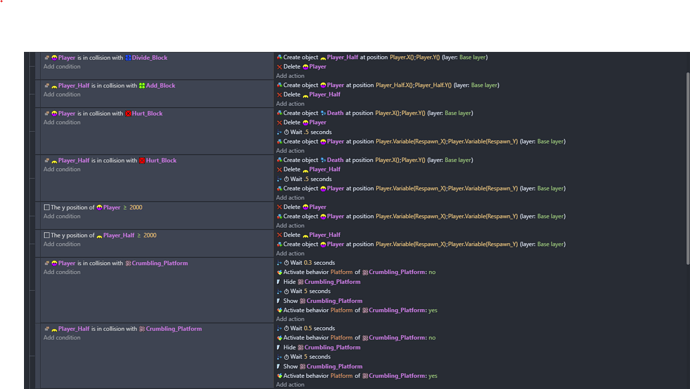Click Add action below Player y position actions
Screen dimensions: 690x389
290,226
